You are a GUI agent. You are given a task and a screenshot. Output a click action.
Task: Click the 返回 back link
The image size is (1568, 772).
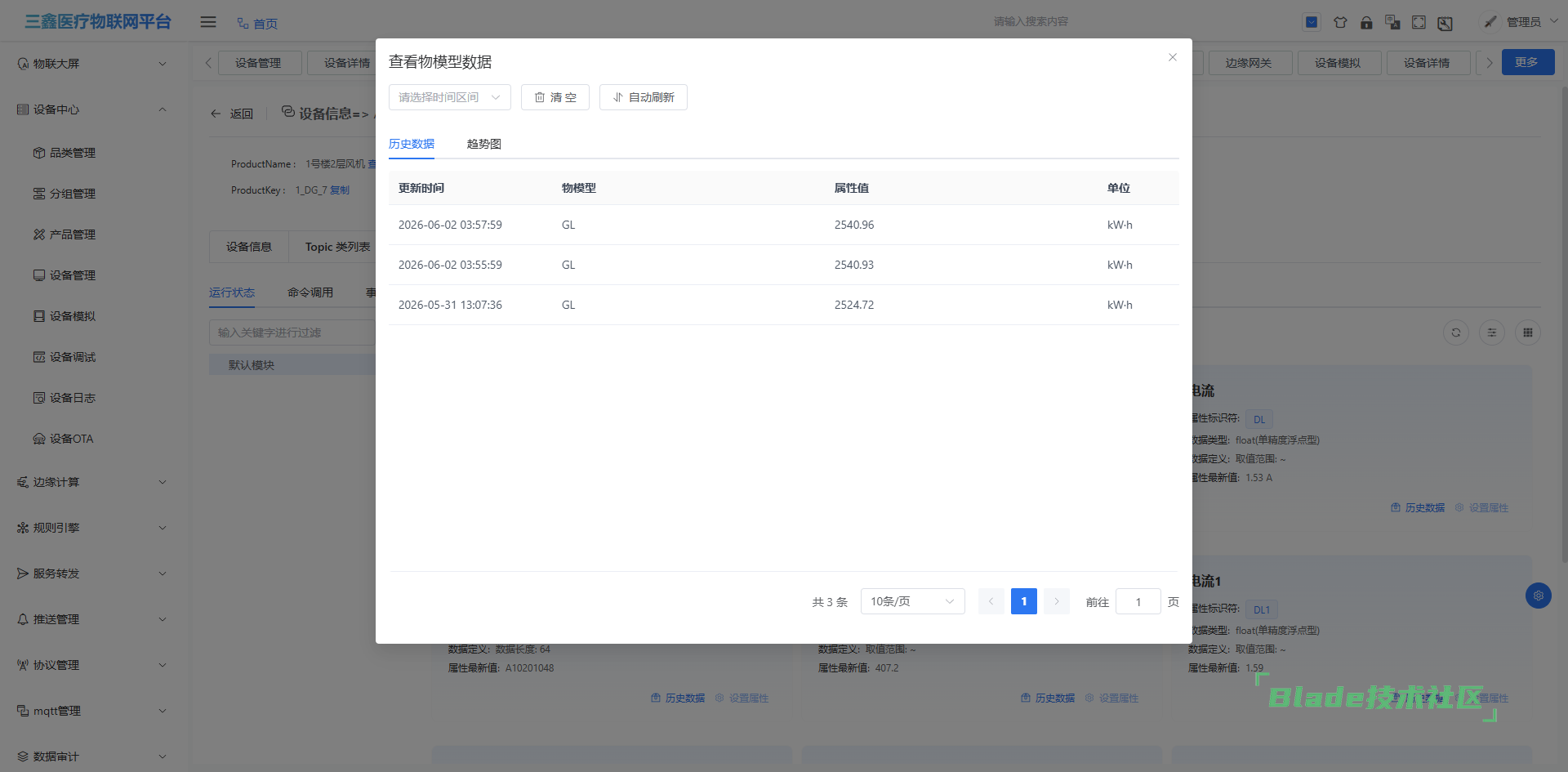pyautogui.click(x=232, y=114)
